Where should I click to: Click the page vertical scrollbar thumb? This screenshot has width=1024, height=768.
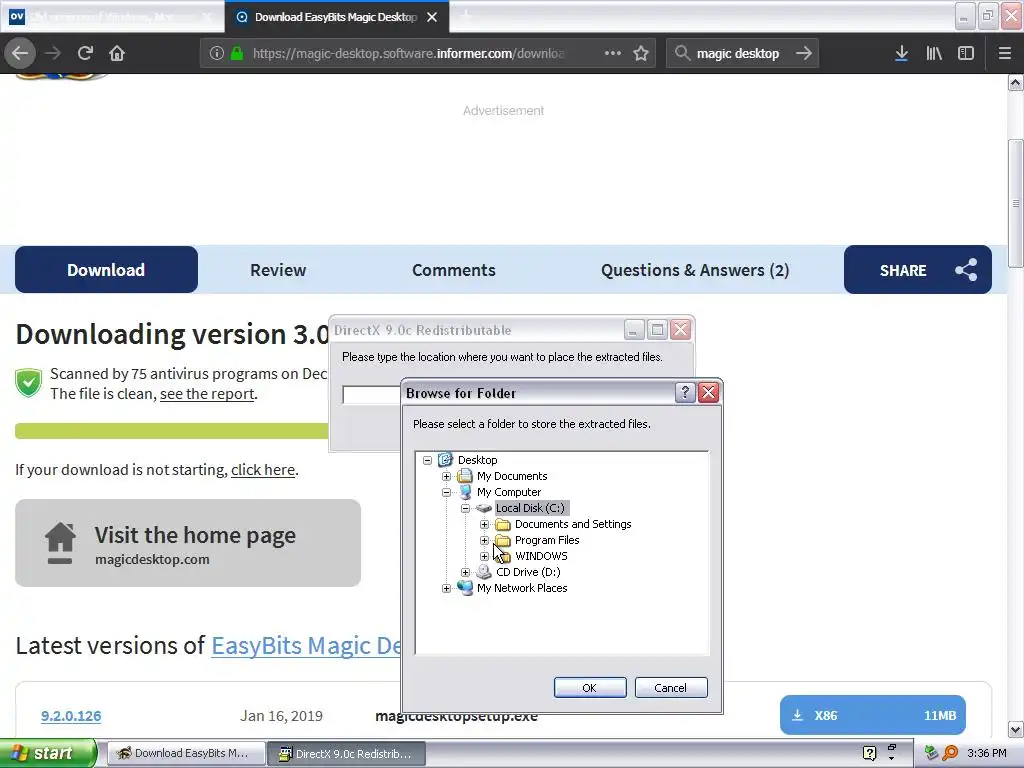pos(1015,203)
